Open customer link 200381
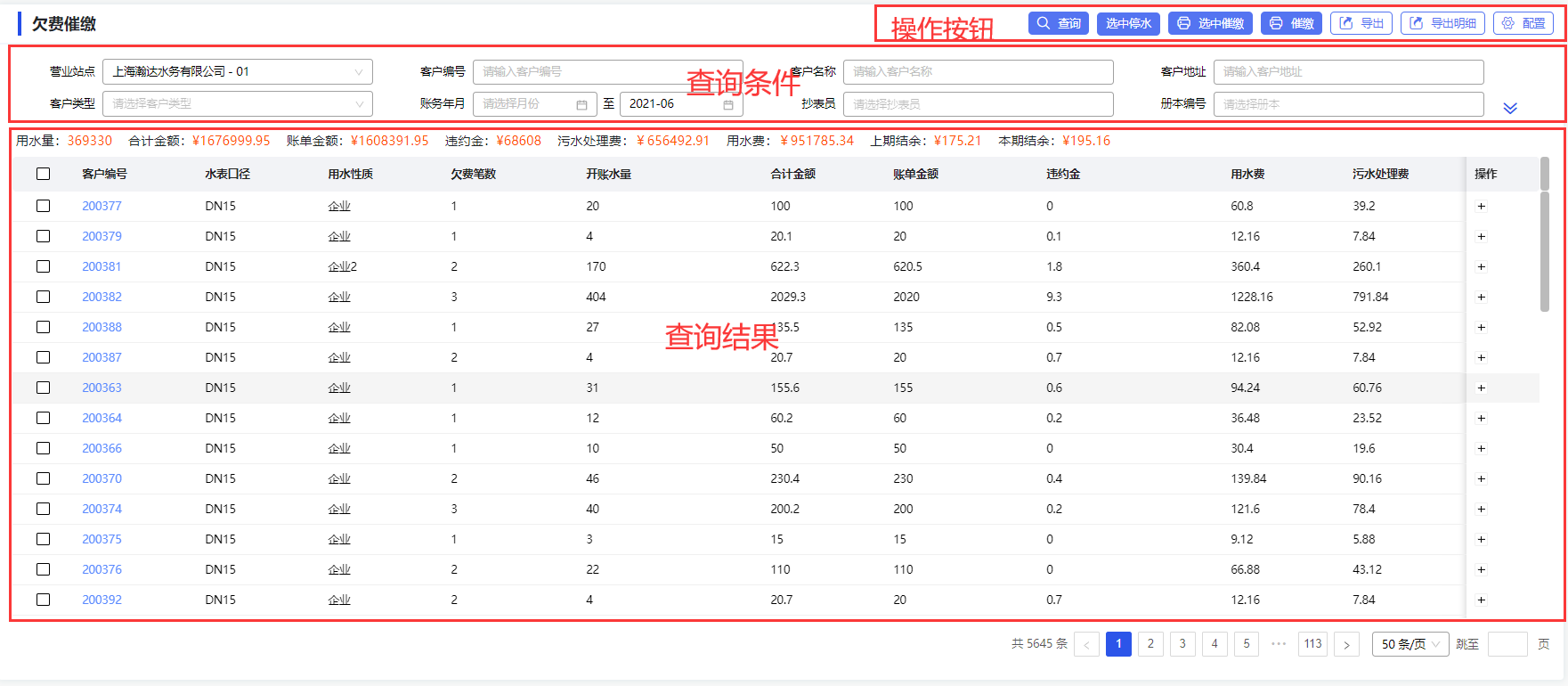This screenshot has height=686, width=1568. [102, 266]
